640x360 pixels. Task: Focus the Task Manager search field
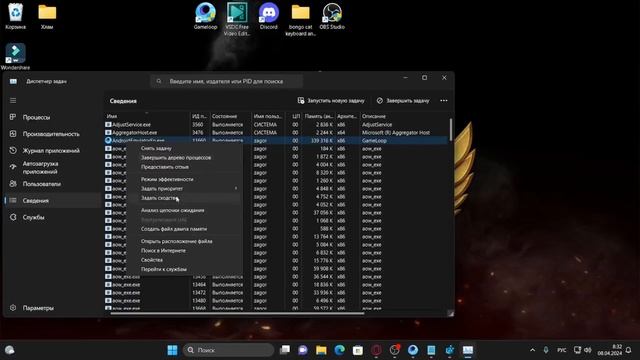pos(227,81)
